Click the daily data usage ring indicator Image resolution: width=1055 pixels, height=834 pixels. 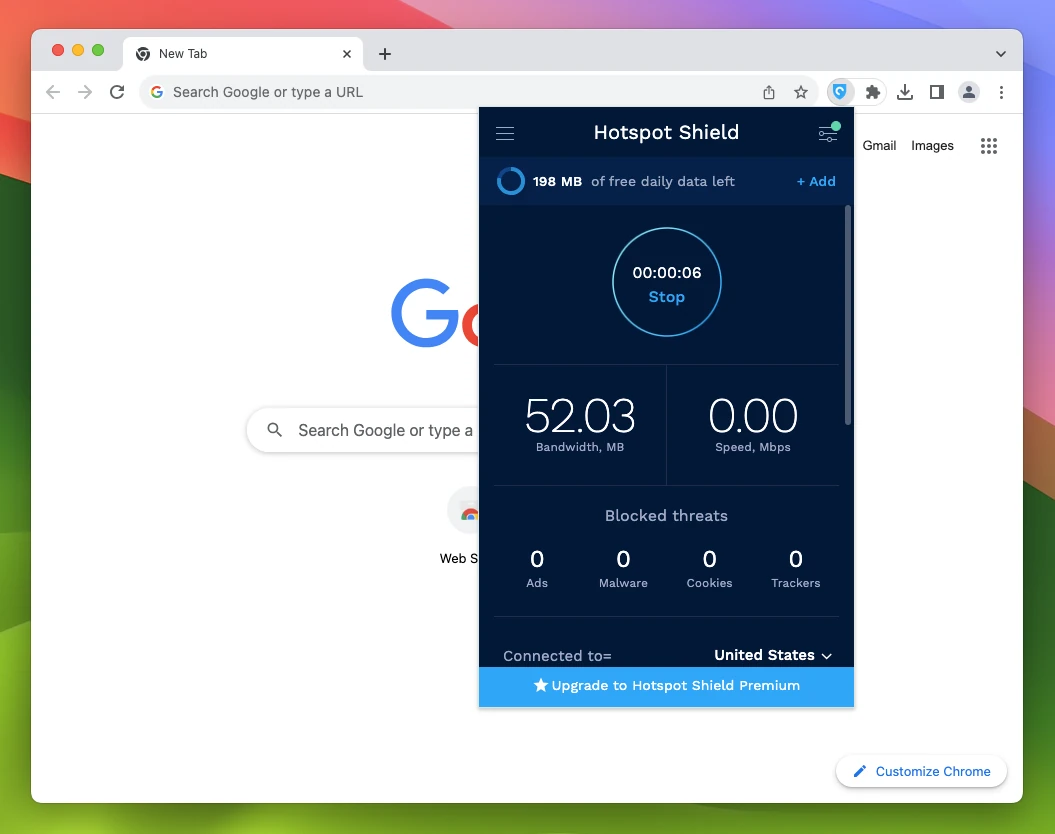(510, 181)
